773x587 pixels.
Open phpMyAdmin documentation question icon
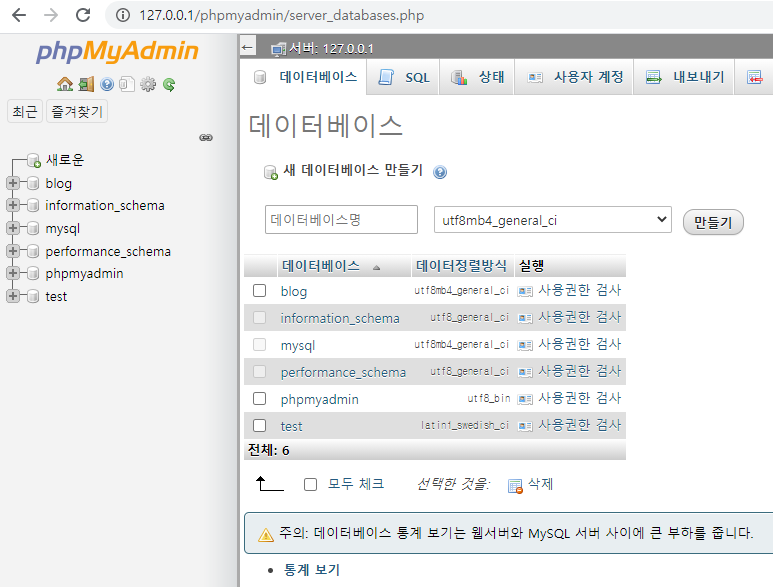pyautogui.click(x=106, y=84)
